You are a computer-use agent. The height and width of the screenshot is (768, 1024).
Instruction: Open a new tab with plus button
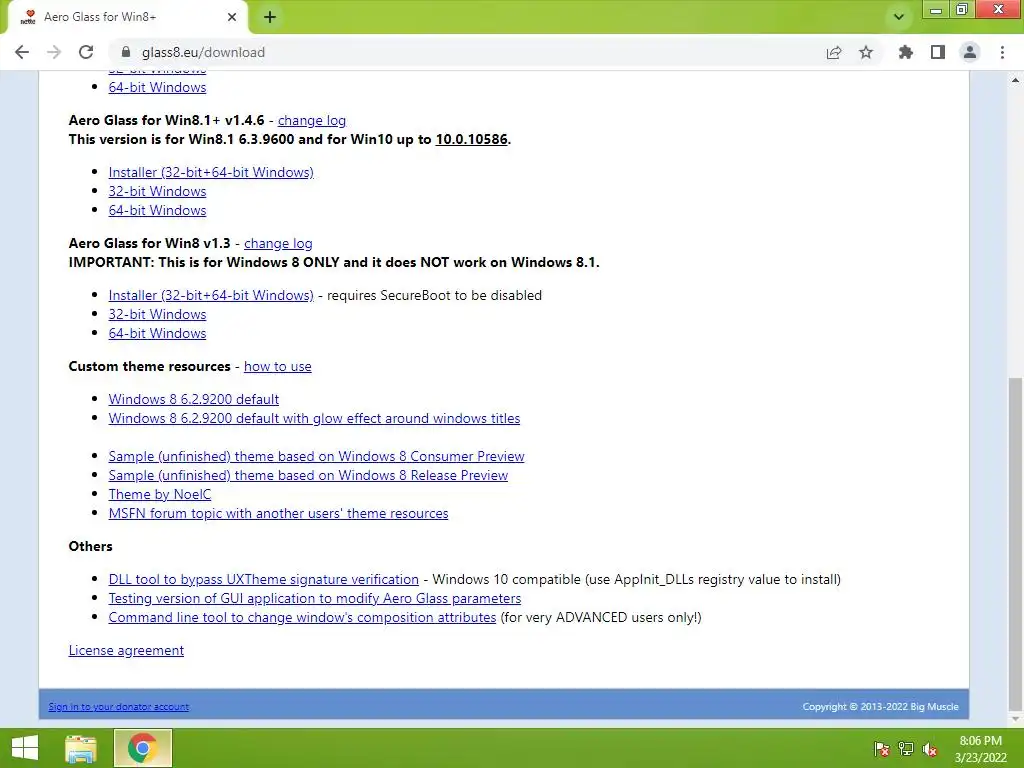[x=270, y=17]
